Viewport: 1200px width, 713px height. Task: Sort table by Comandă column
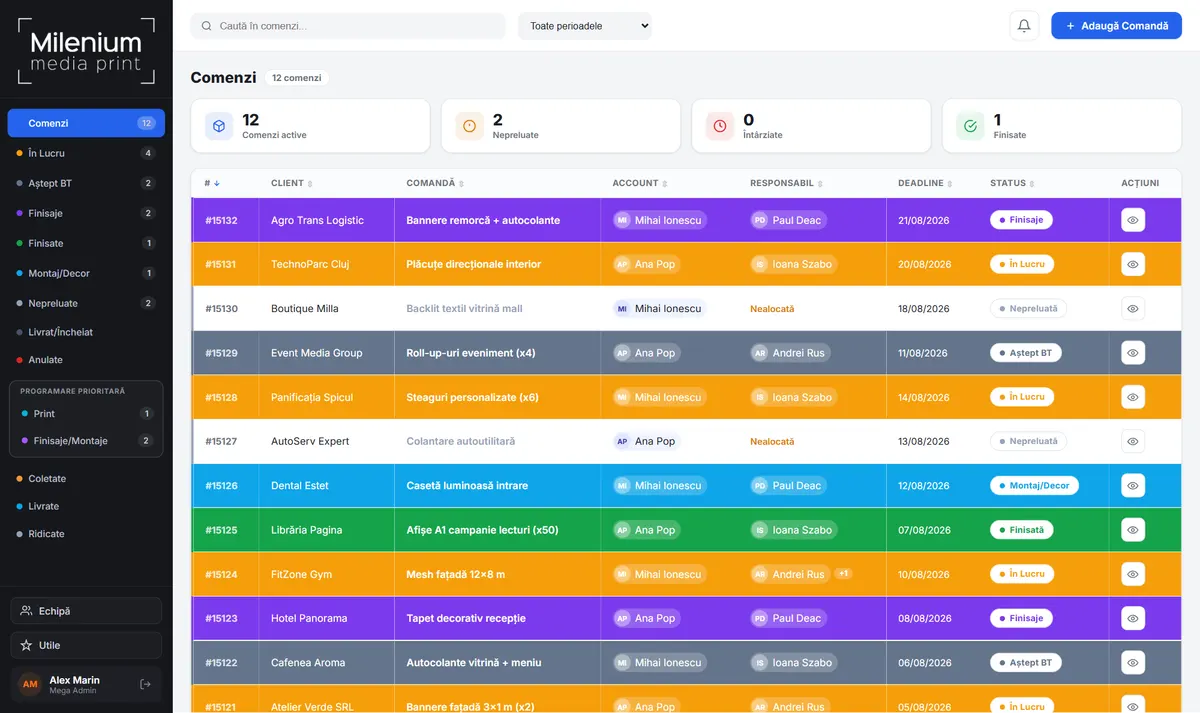(435, 183)
